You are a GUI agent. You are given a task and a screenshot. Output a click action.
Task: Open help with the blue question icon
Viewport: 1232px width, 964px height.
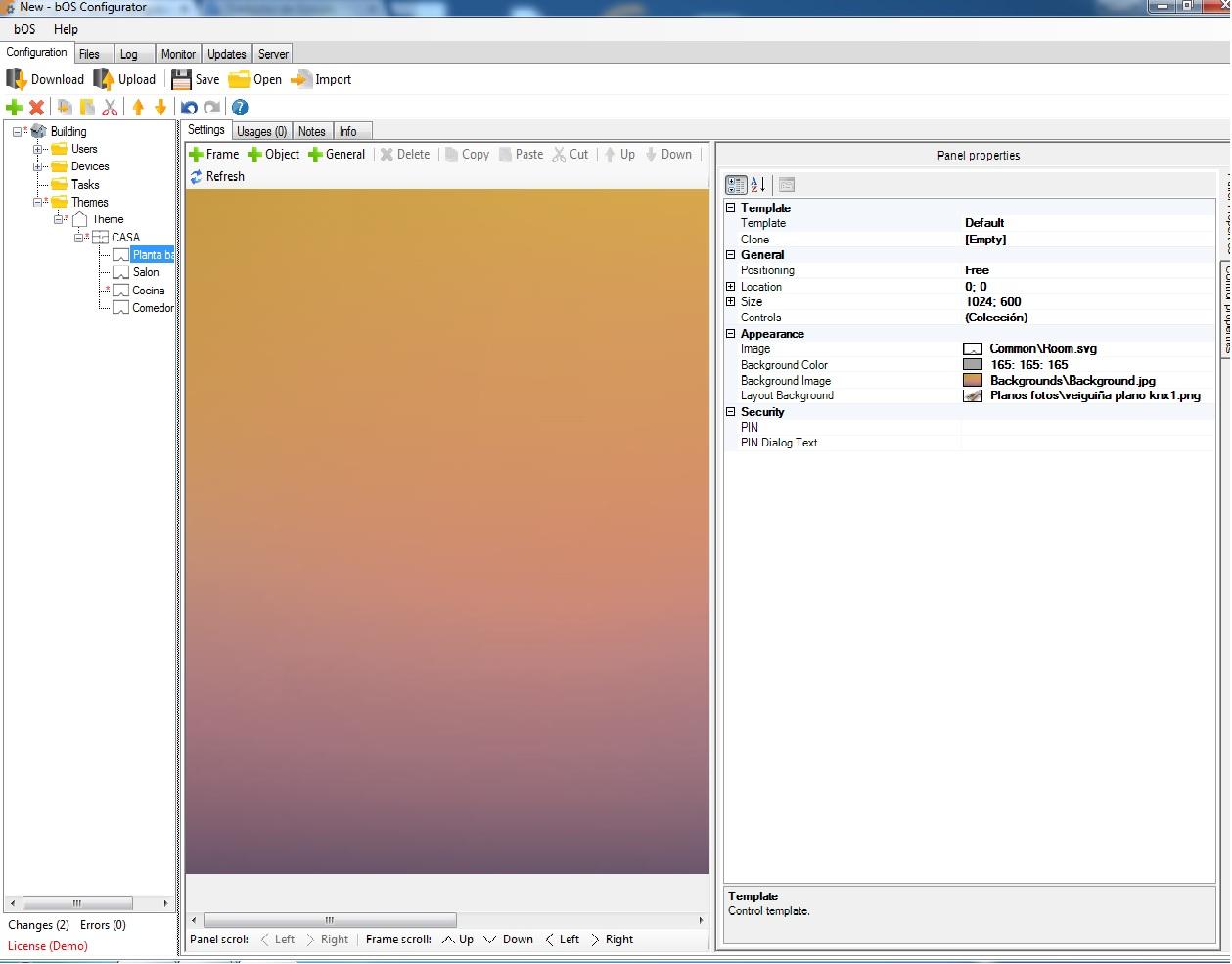pyautogui.click(x=240, y=107)
